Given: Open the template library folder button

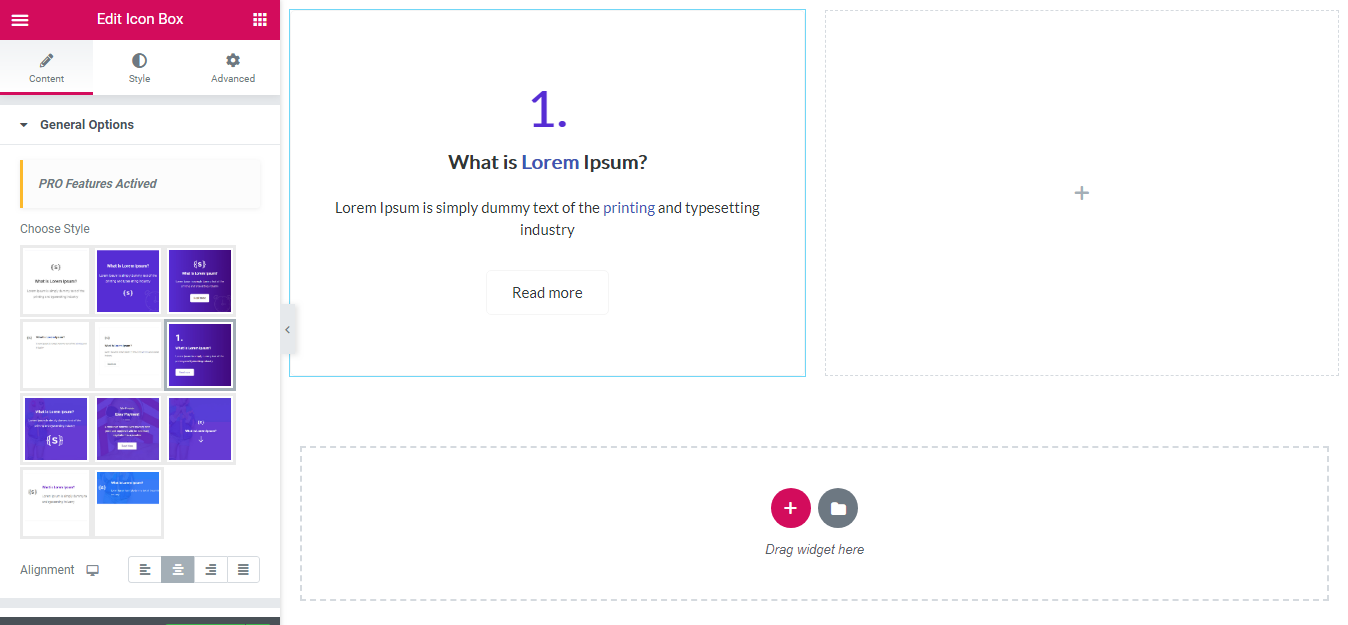Looking at the screenshot, I should (838, 508).
